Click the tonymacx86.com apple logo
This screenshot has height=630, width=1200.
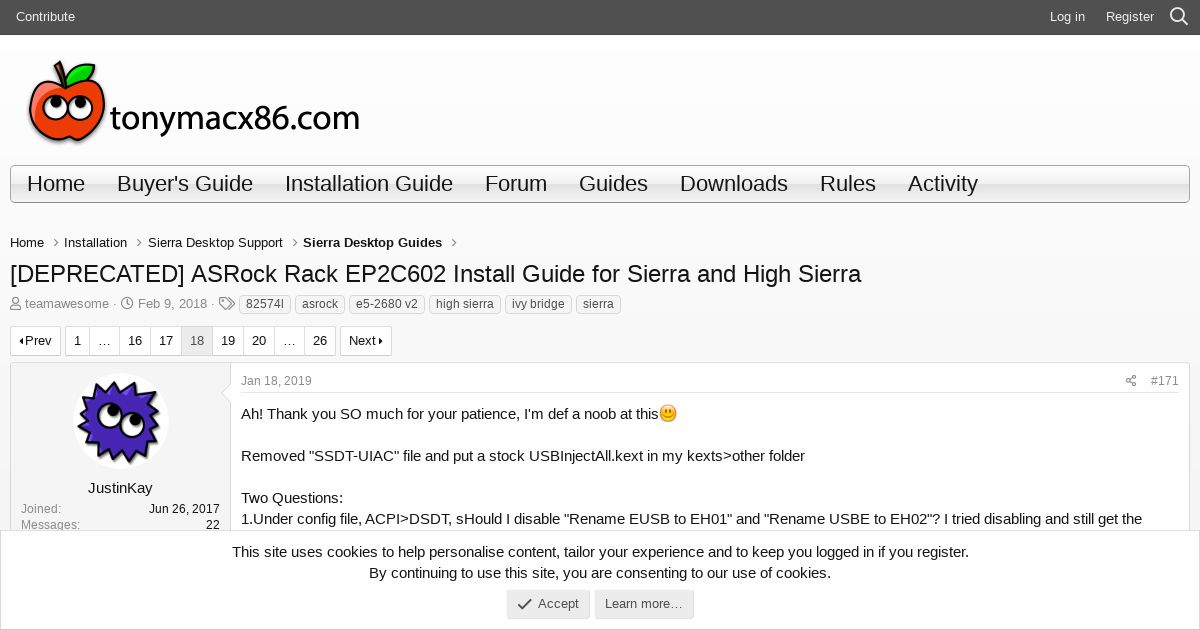[x=194, y=102]
